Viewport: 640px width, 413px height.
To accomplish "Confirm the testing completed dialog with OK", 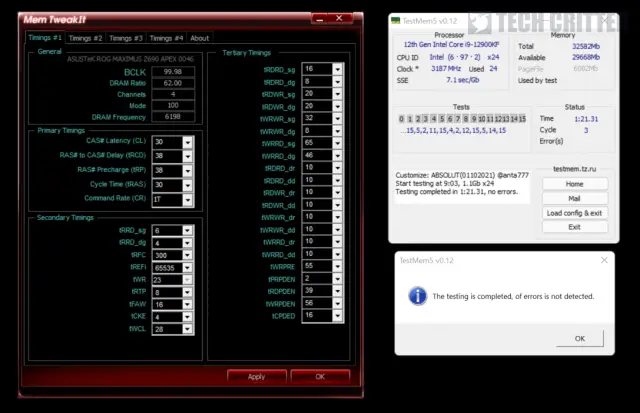I will (x=580, y=338).
